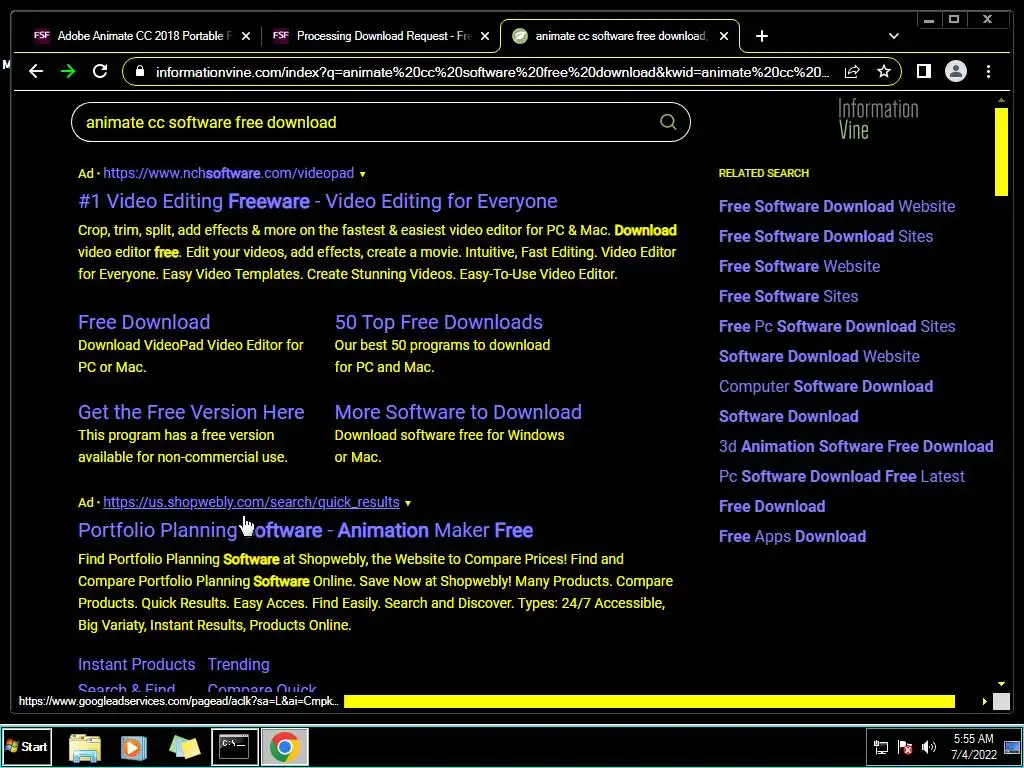The height and width of the screenshot is (768, 1024).
Task: Click the Chrome taskbar icon
Action: 284,746
